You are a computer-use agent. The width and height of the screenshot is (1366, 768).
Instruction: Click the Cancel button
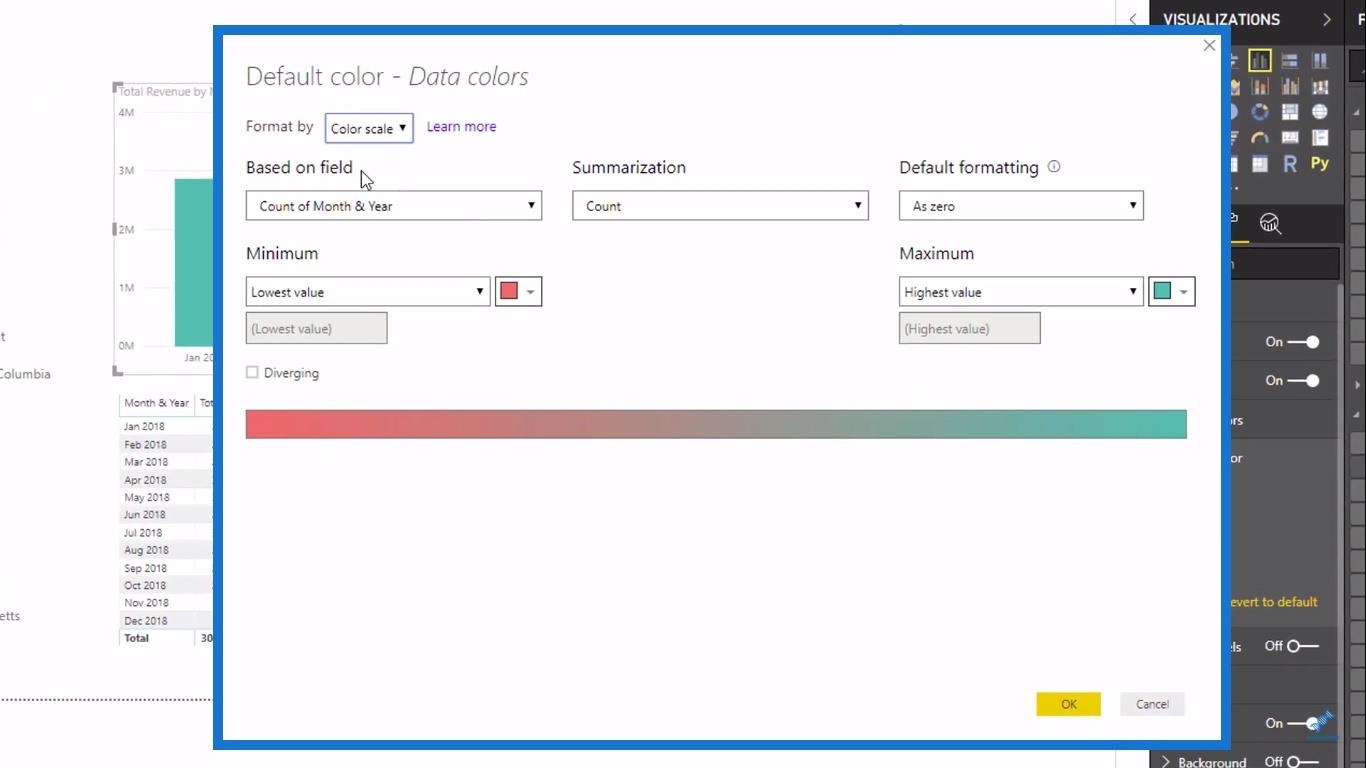[1152, 704]
